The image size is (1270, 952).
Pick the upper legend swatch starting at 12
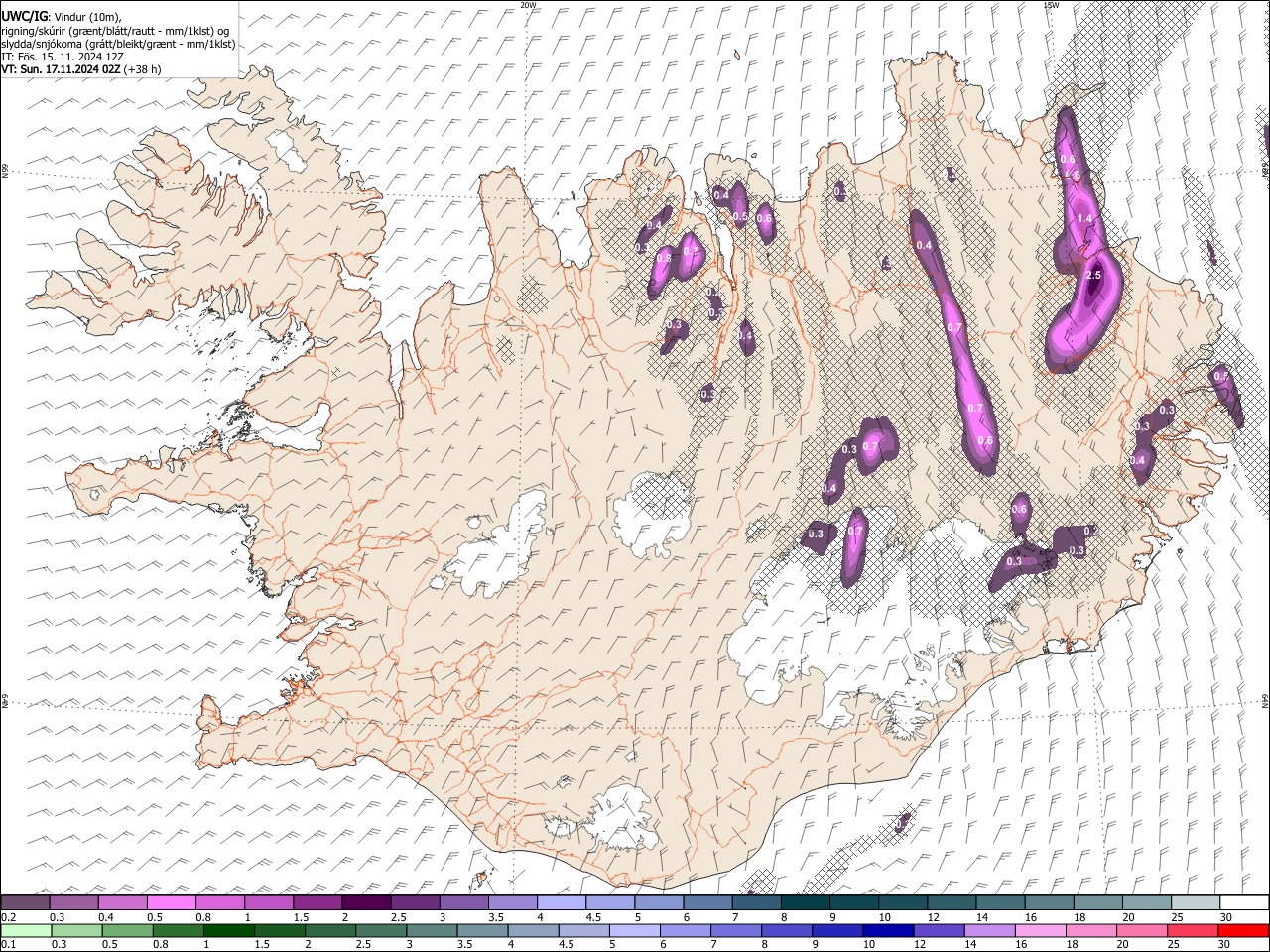[x=951, y=902]
